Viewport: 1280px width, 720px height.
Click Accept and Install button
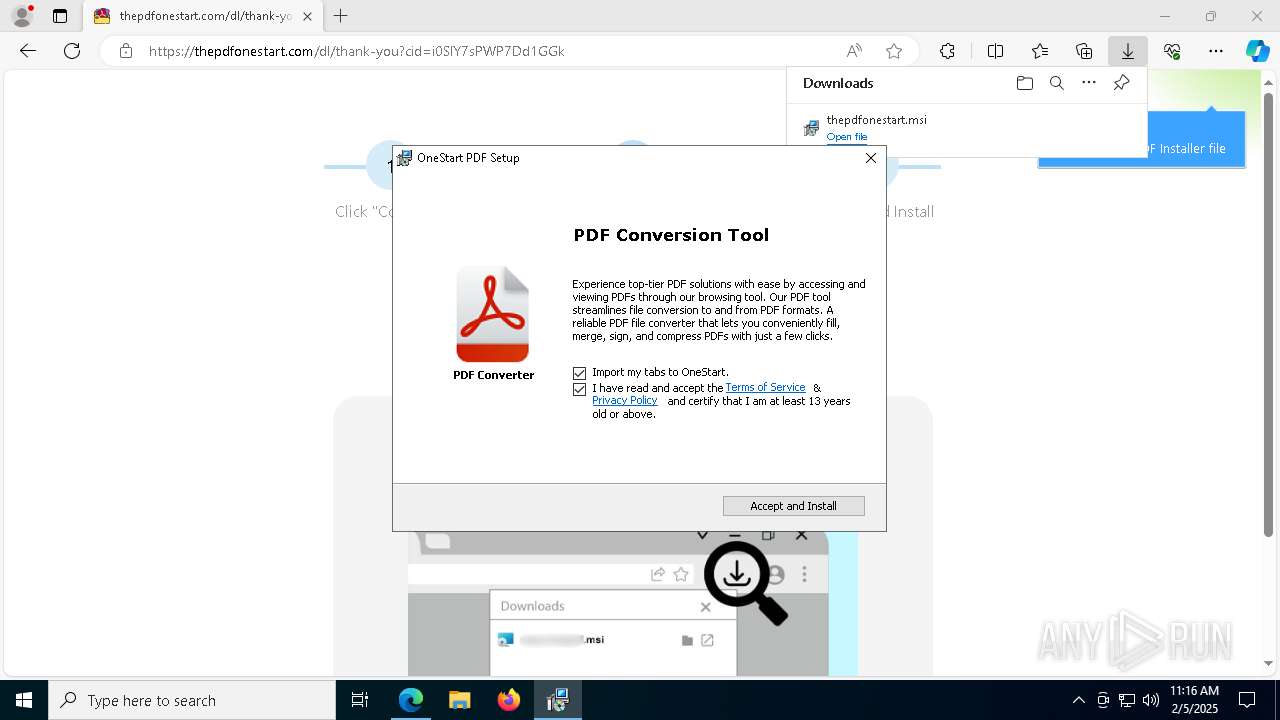tap(793, 506)
